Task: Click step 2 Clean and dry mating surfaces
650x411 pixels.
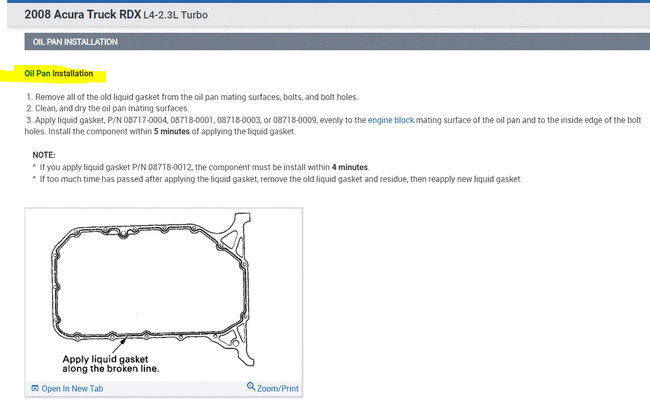Action: point(107,109)
